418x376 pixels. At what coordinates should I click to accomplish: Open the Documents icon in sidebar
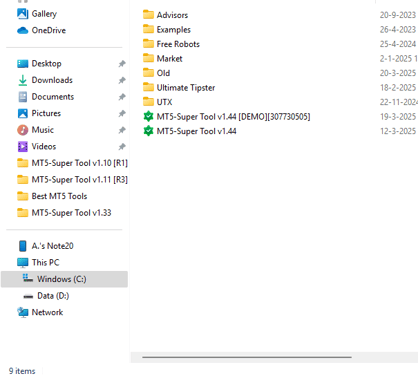tap(23, 97)
